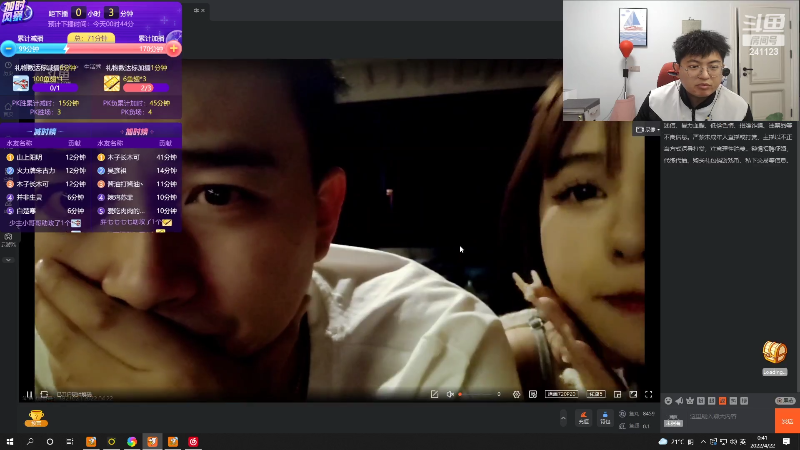This screenshot has width=800, height=450.
Task: Open the recording dropdown above the chat
Action: (x=648, y=130)
